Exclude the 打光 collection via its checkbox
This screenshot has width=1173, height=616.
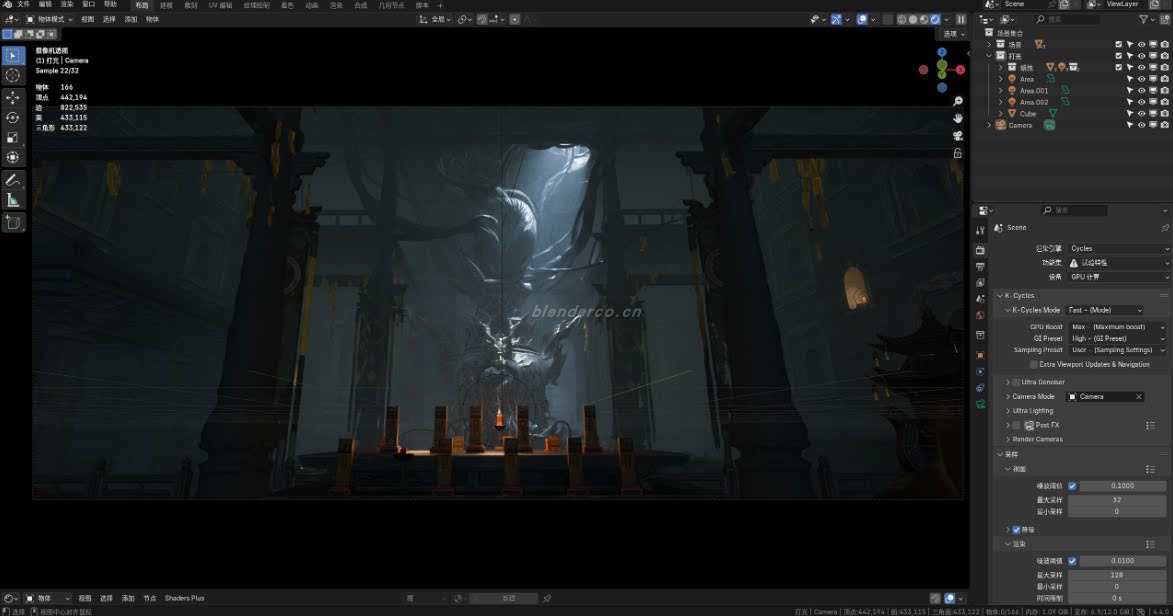click(1118, 56)
